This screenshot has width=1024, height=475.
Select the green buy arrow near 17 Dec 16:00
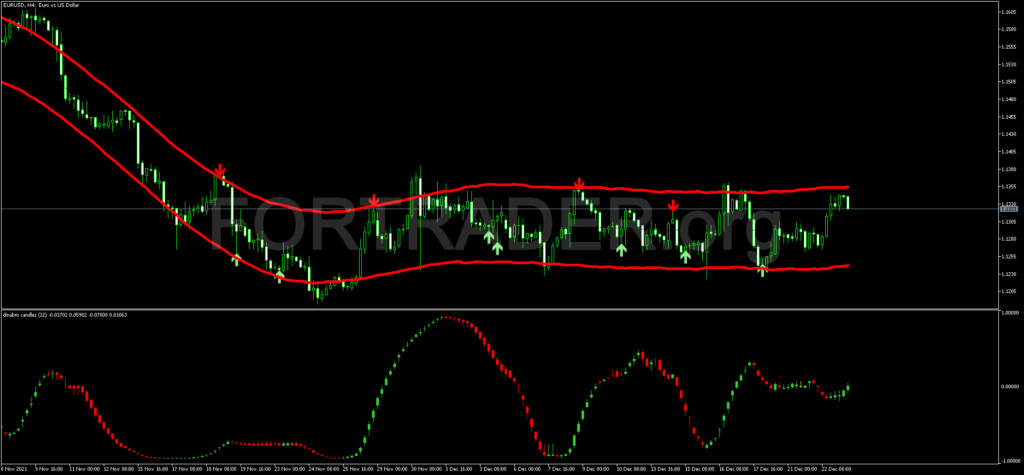coord(762,270)
